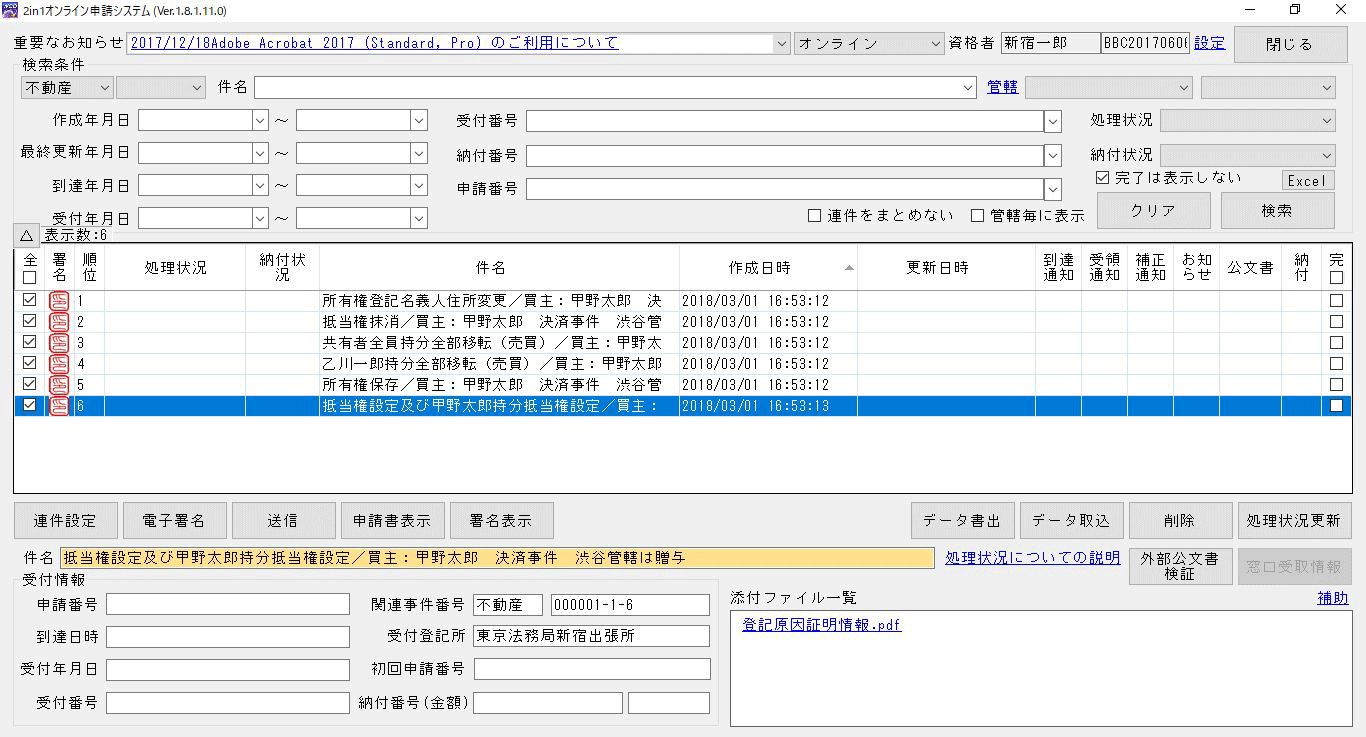Open the 不動産 category dropdown
1366x737 pixels.
click(66, 88)
